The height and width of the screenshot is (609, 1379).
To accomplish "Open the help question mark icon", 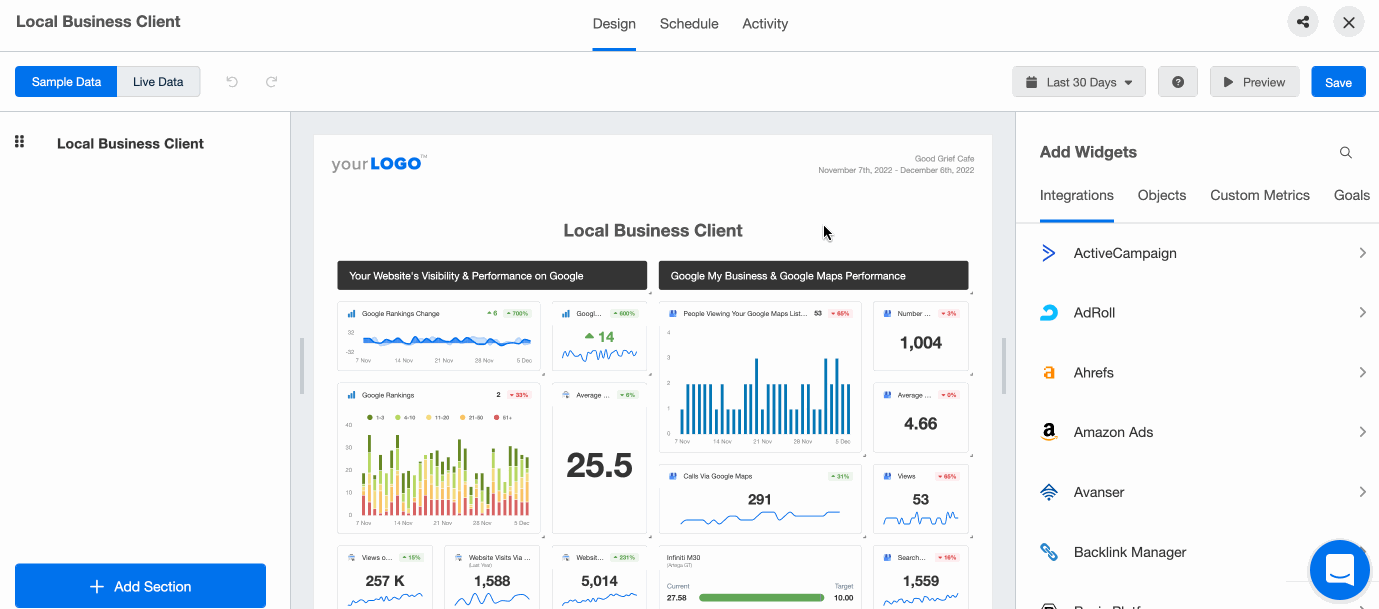I will pos(1177,81).
